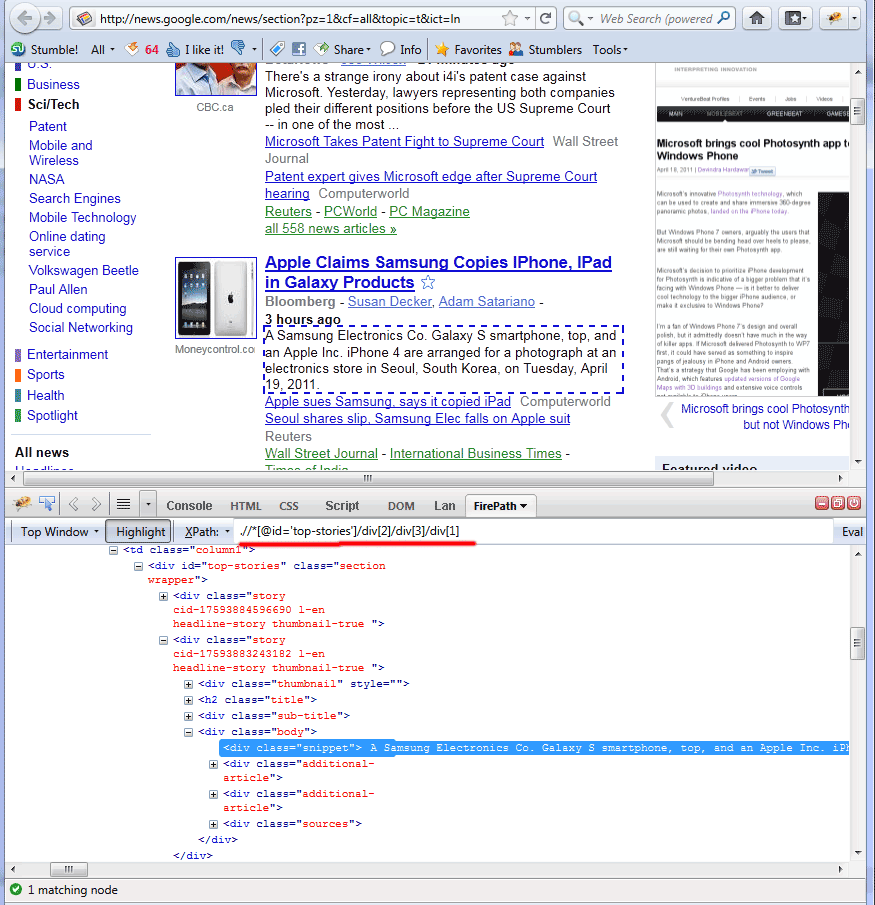875x905 pixels.
Task: Click the thumbs-down dislike icon
Action: tap(238, 48)
